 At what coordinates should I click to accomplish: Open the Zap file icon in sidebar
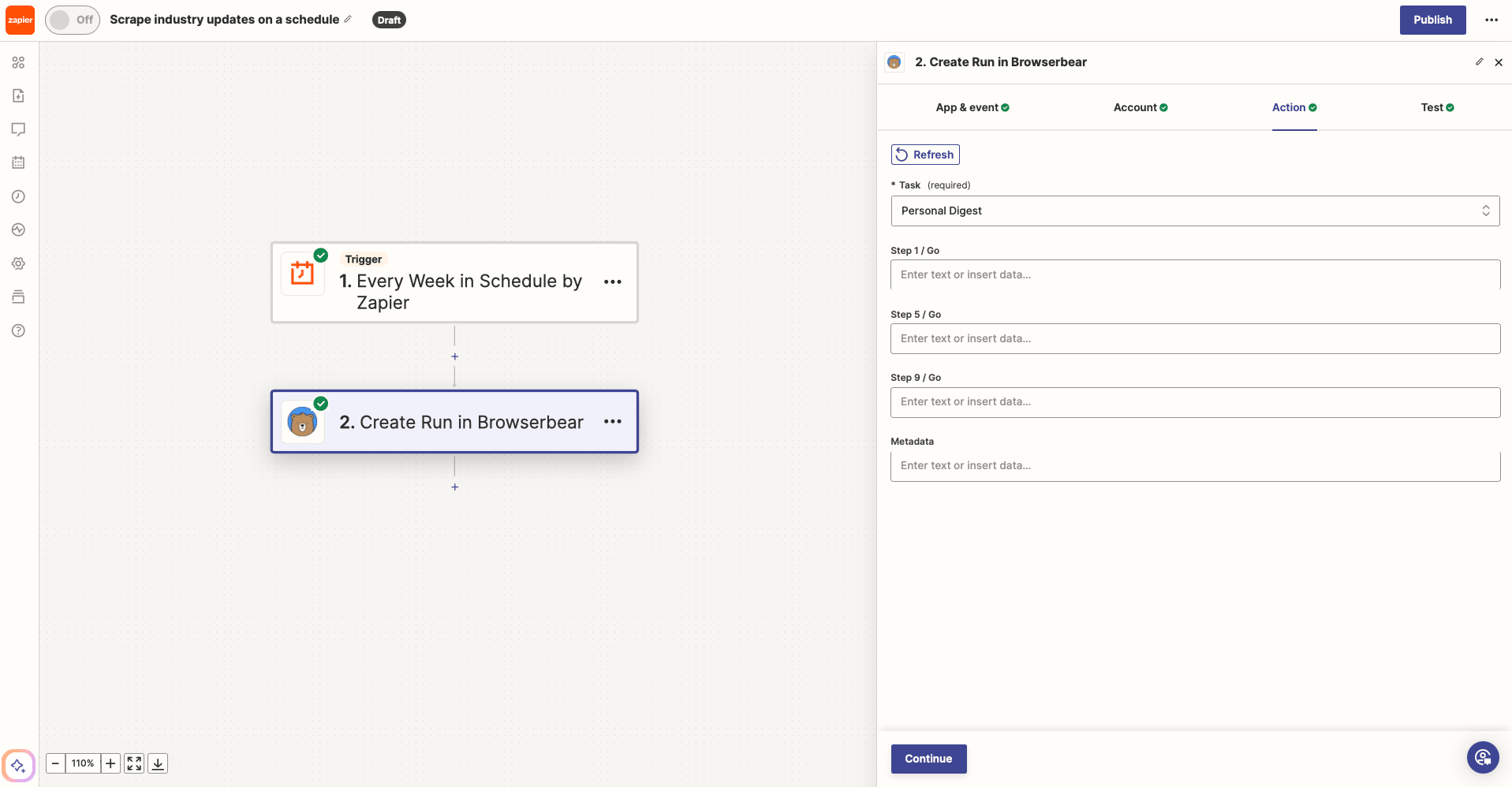click(x=18, y=95)
